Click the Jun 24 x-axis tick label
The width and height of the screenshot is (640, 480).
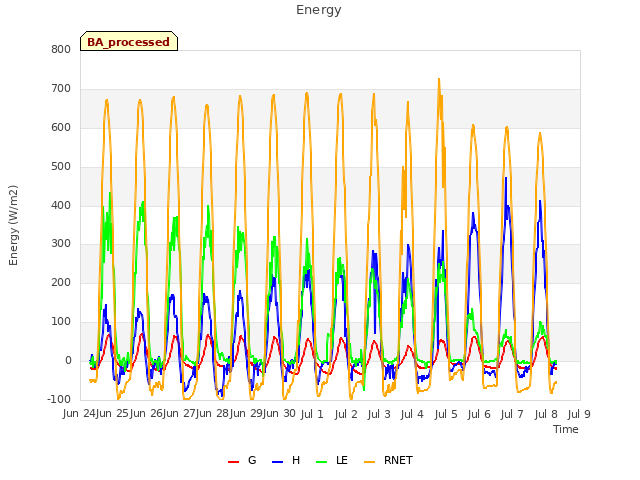[x=79, y=414]
